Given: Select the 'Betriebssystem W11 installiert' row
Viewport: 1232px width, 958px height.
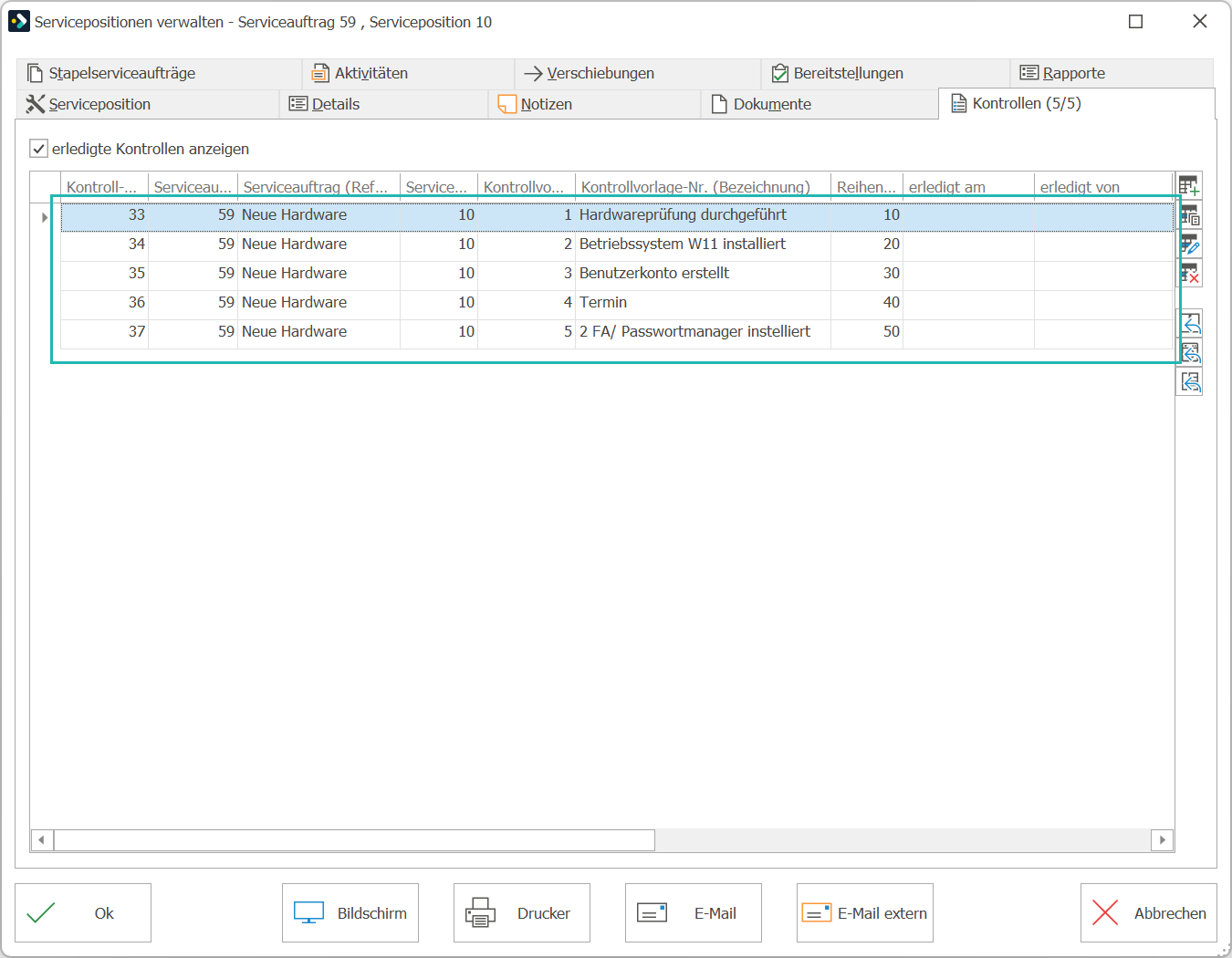Looking at the screenshot, I should click(617, 245).
